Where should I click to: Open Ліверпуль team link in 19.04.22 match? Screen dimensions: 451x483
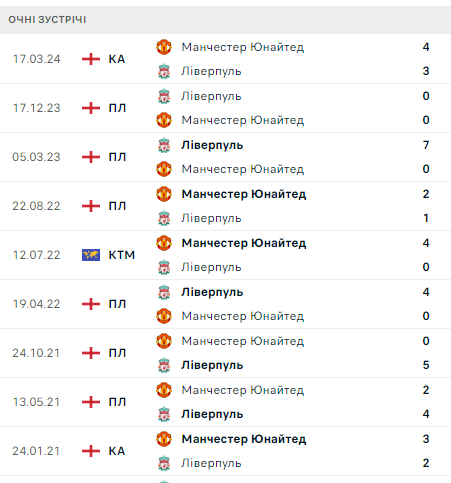(212, 292)
